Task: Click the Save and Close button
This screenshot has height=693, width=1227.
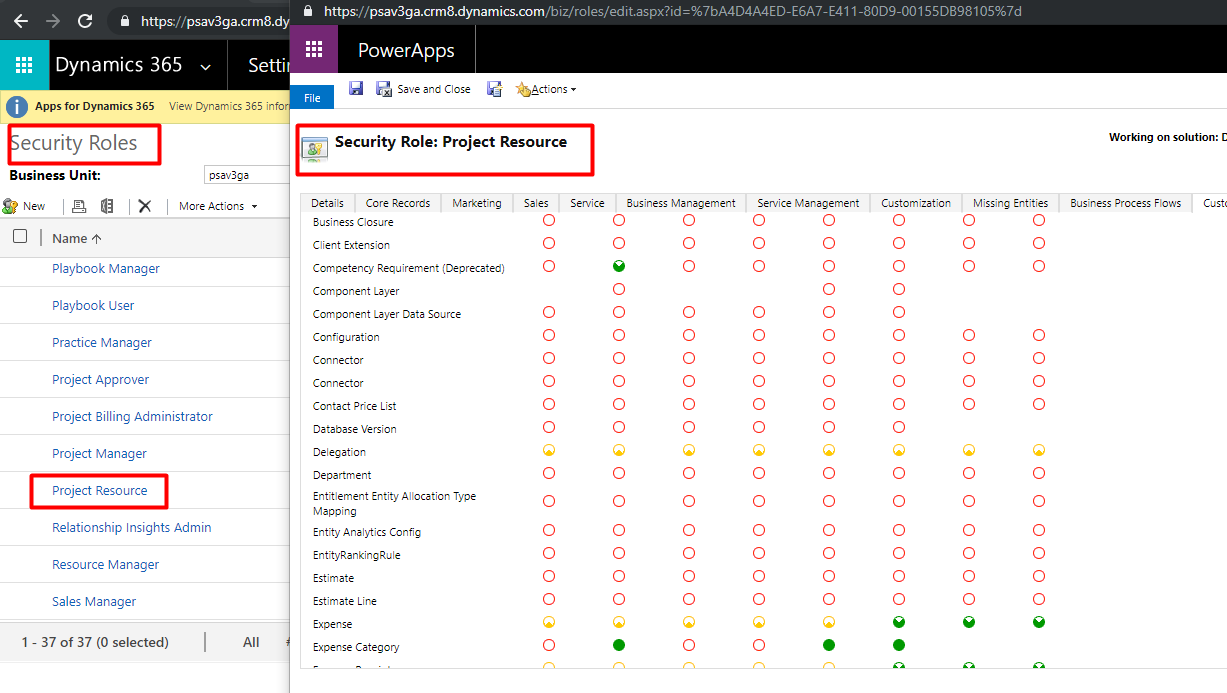Action: tap(423, 89)
